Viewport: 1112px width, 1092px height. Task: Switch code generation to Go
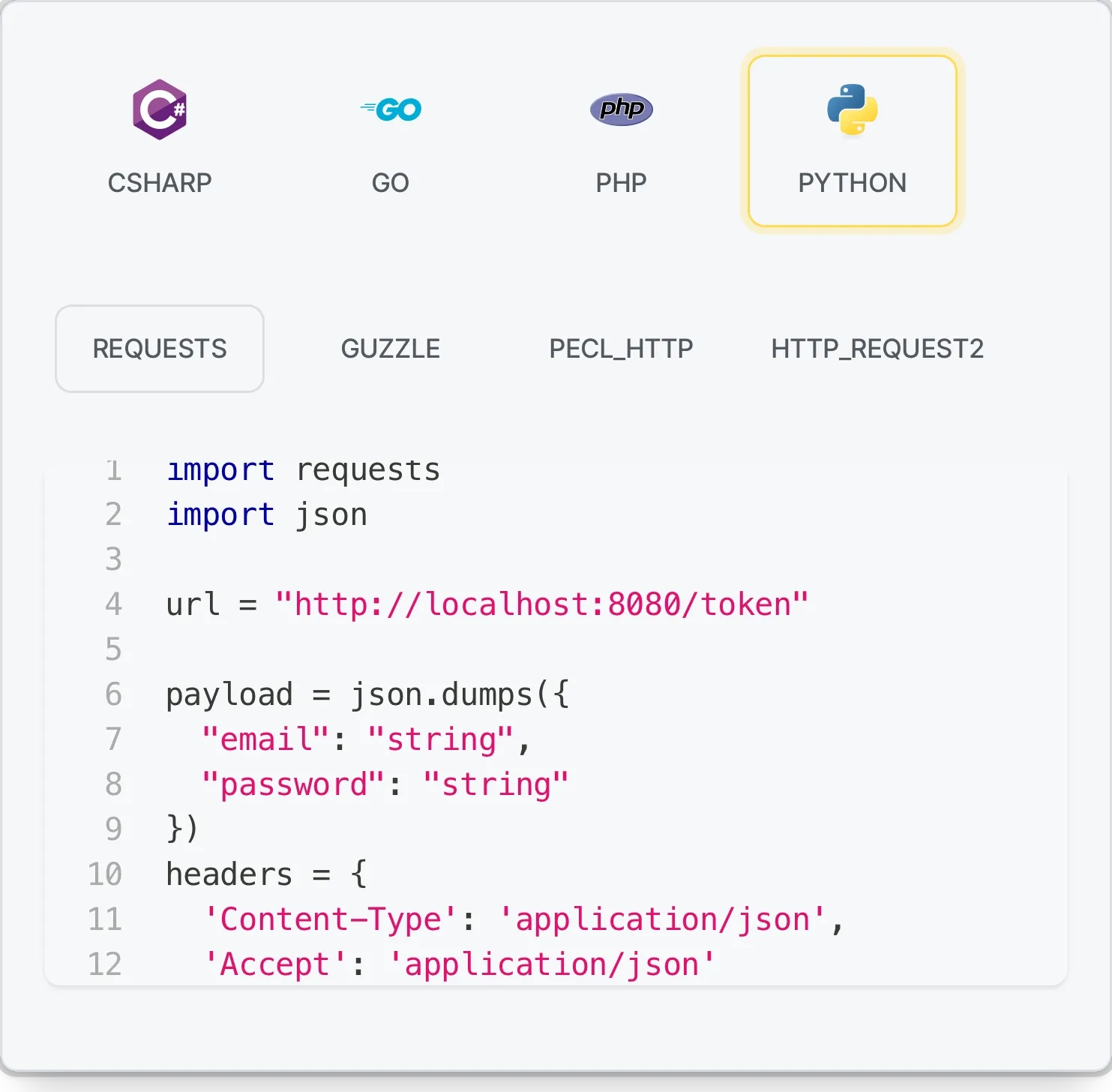pos(391,142)
